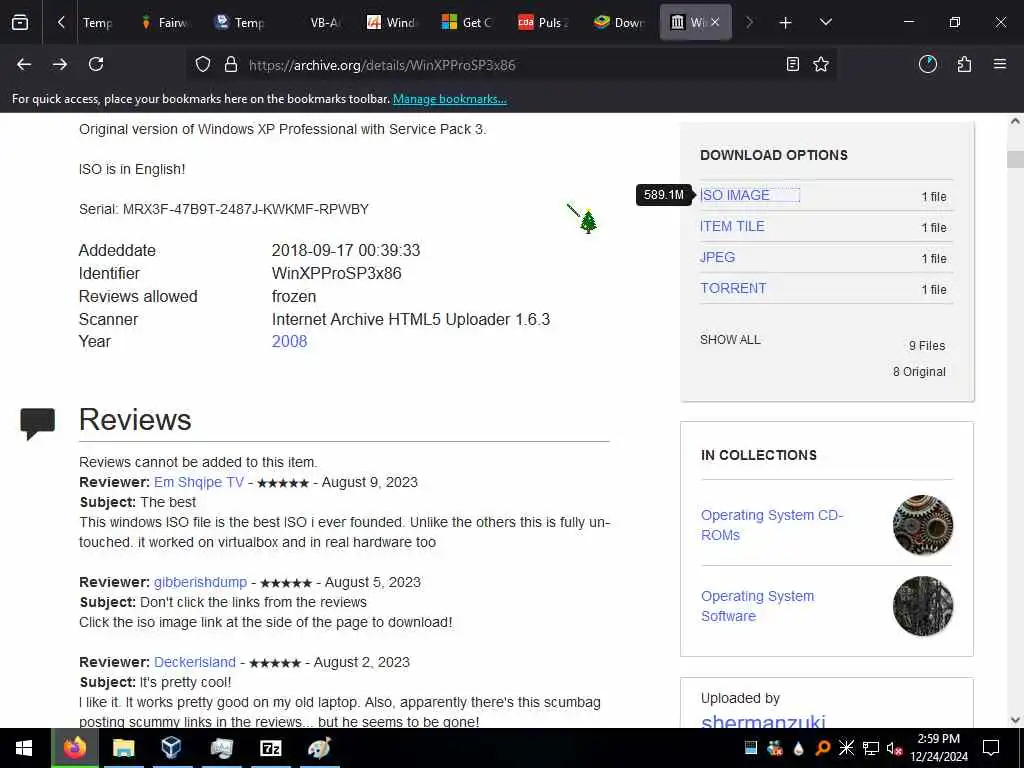Download the TORRENT file
Viewport: 1024px width, 768px height.
point(733,288)
